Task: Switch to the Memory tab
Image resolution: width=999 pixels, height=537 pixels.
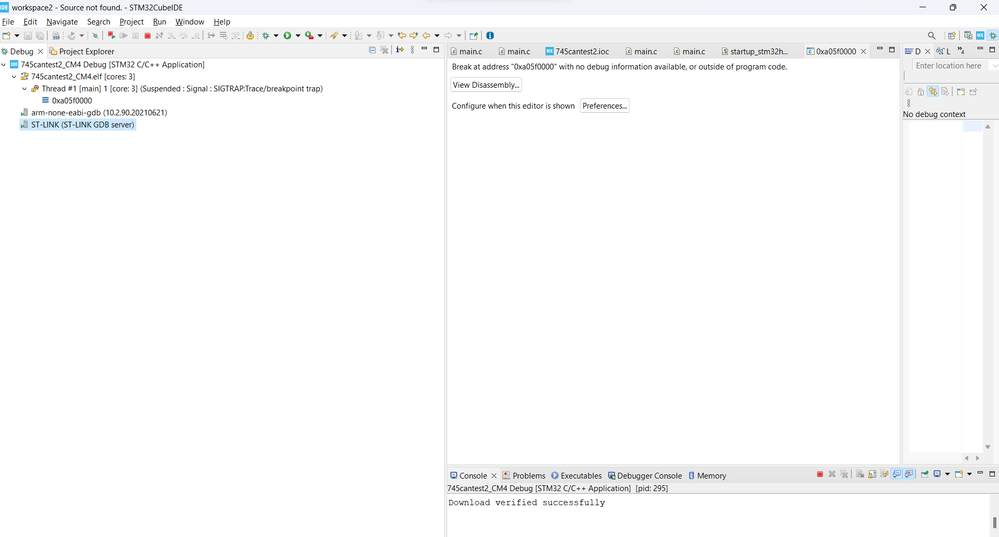Action: coord(707,475)
